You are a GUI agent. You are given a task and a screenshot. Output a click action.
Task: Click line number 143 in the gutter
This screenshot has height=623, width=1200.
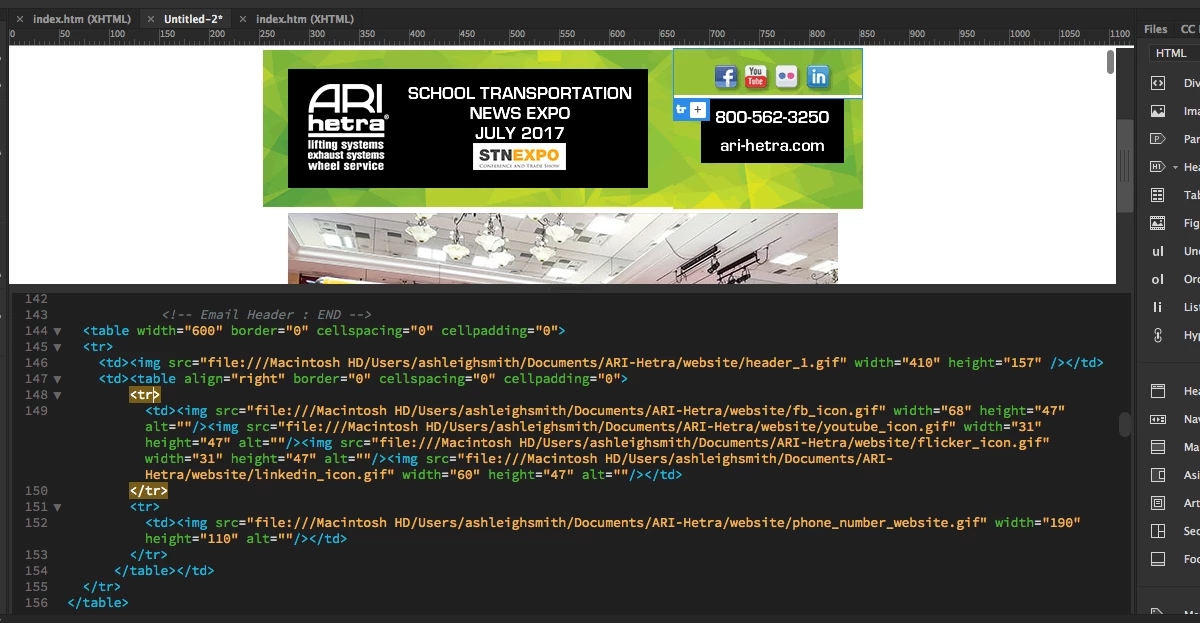click(x=36, y=315)
